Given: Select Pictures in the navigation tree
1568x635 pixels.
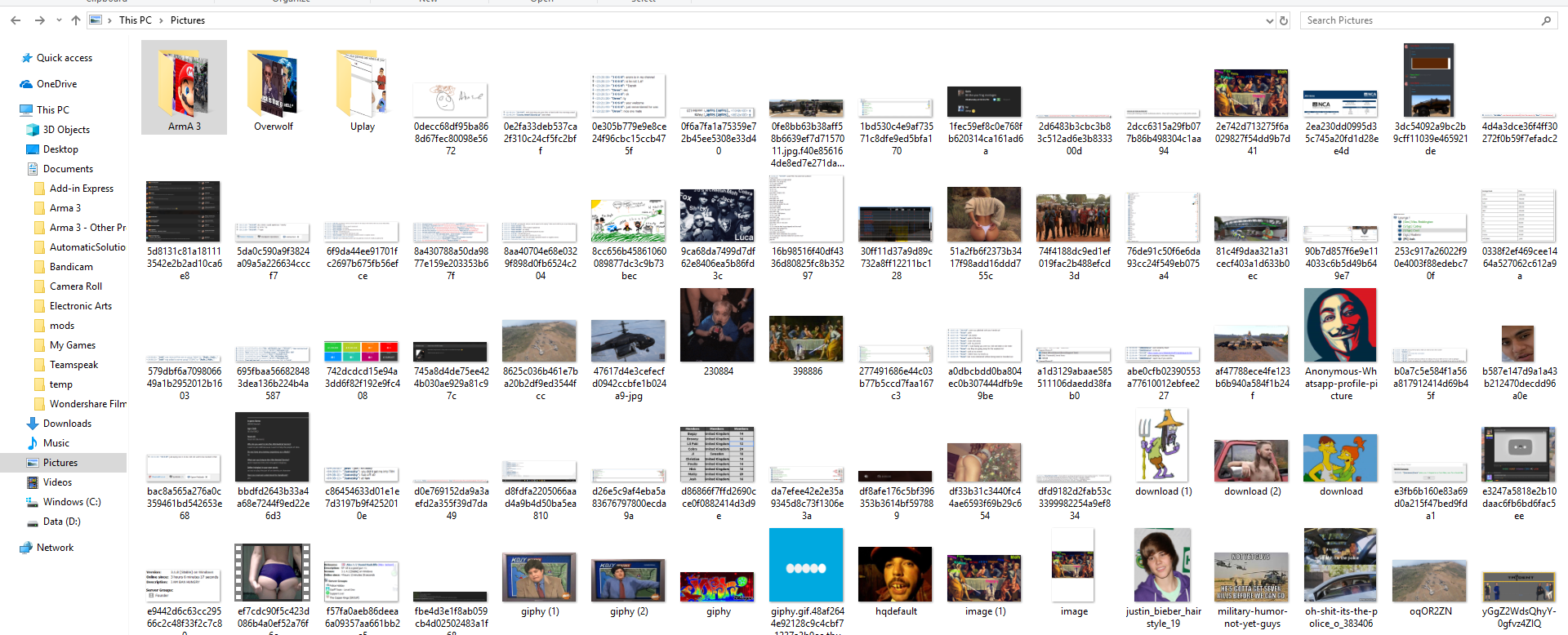Looking at the screenshot, I should (x=60, y=463).
